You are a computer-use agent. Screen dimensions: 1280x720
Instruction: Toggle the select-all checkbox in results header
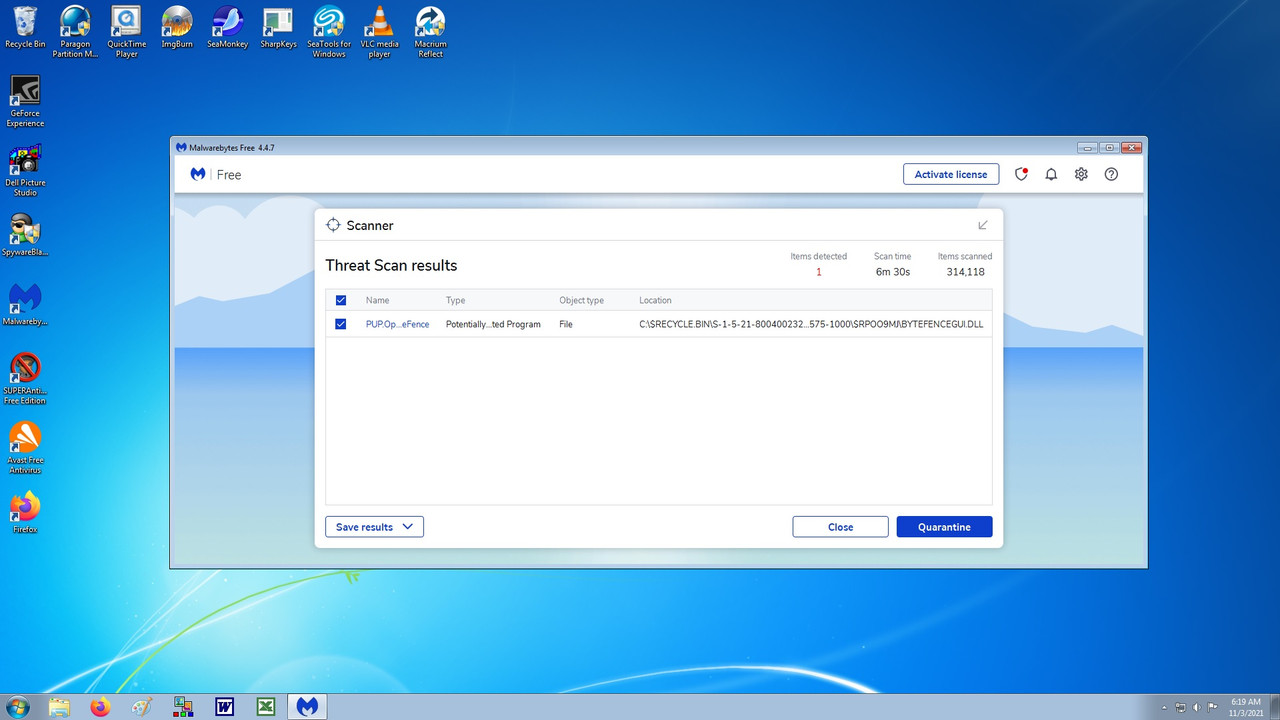point(341,300)
